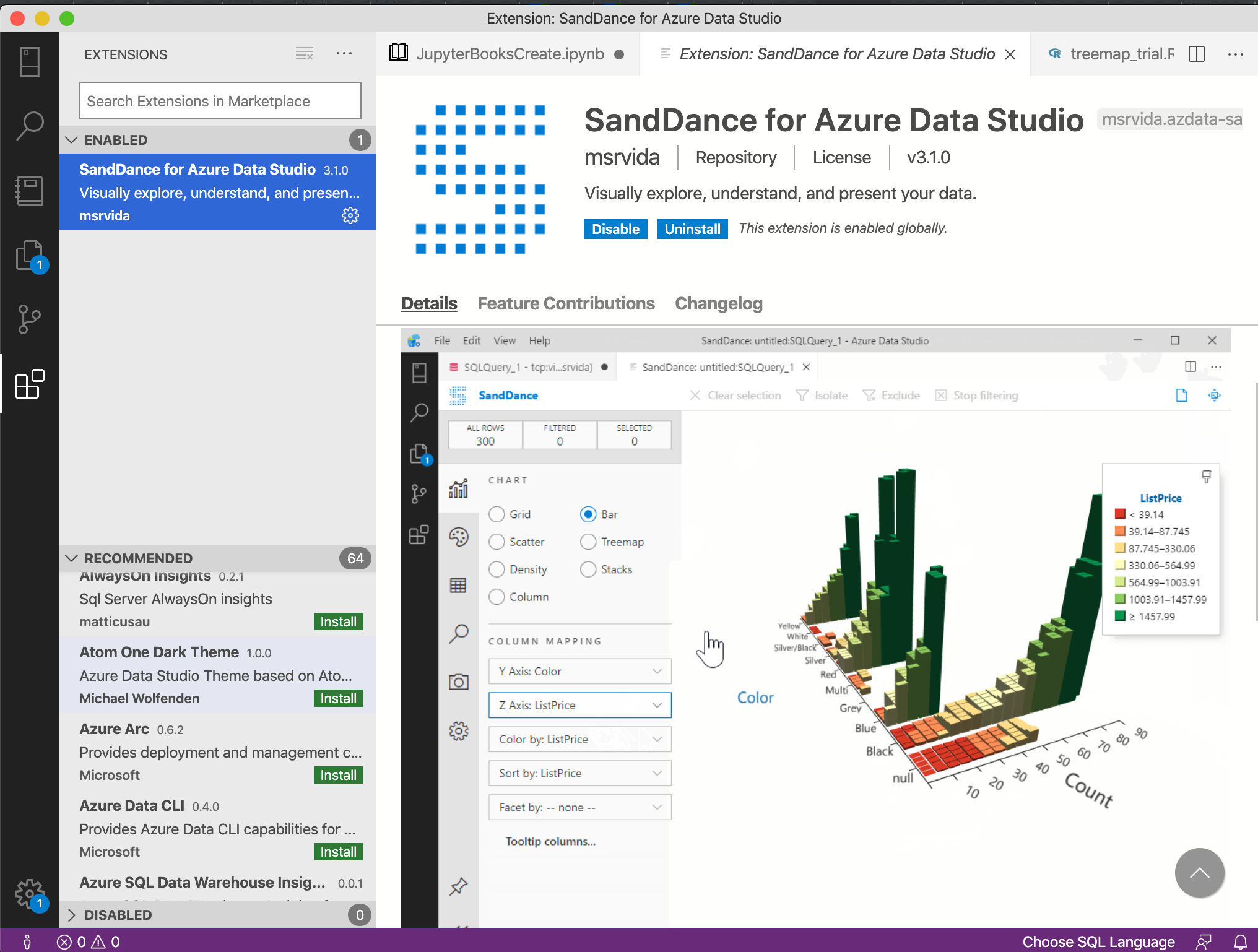Image resolution: width=1258 pixels, height=952 pixels.
Task: Open the Sort by: ListPrice dropdown
Action: click(x=579, y=773)
